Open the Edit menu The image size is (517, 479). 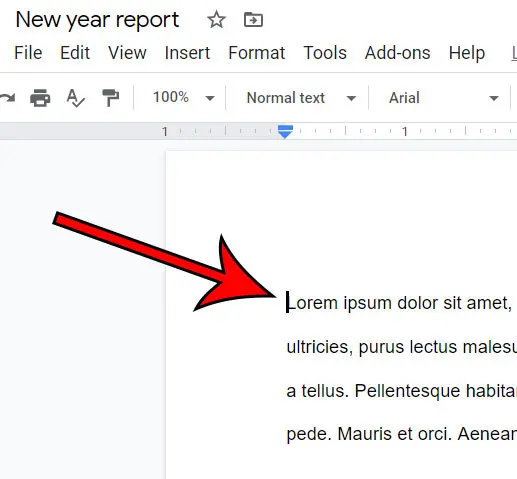75,53
